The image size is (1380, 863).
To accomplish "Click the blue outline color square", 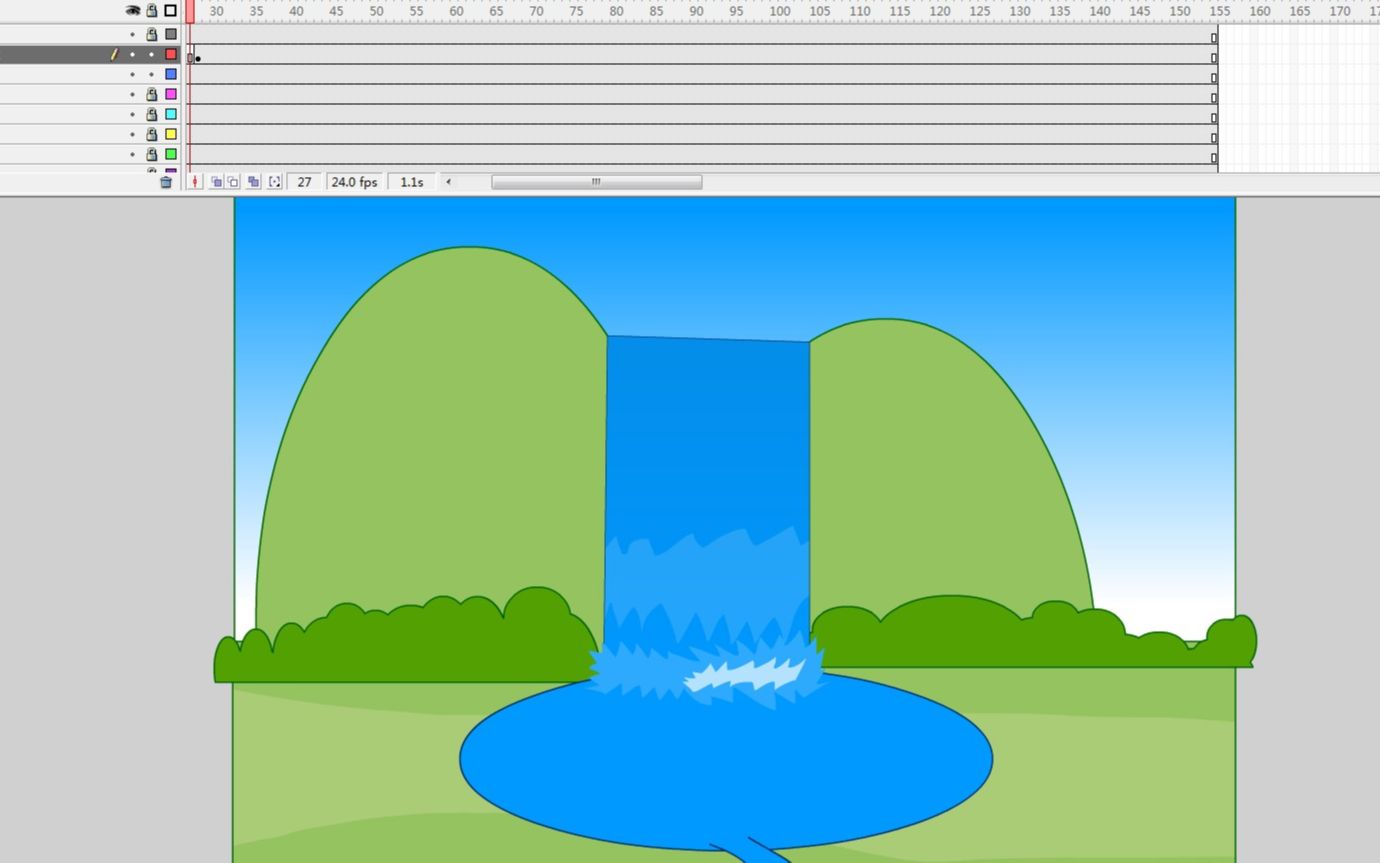I will (171, 74).
